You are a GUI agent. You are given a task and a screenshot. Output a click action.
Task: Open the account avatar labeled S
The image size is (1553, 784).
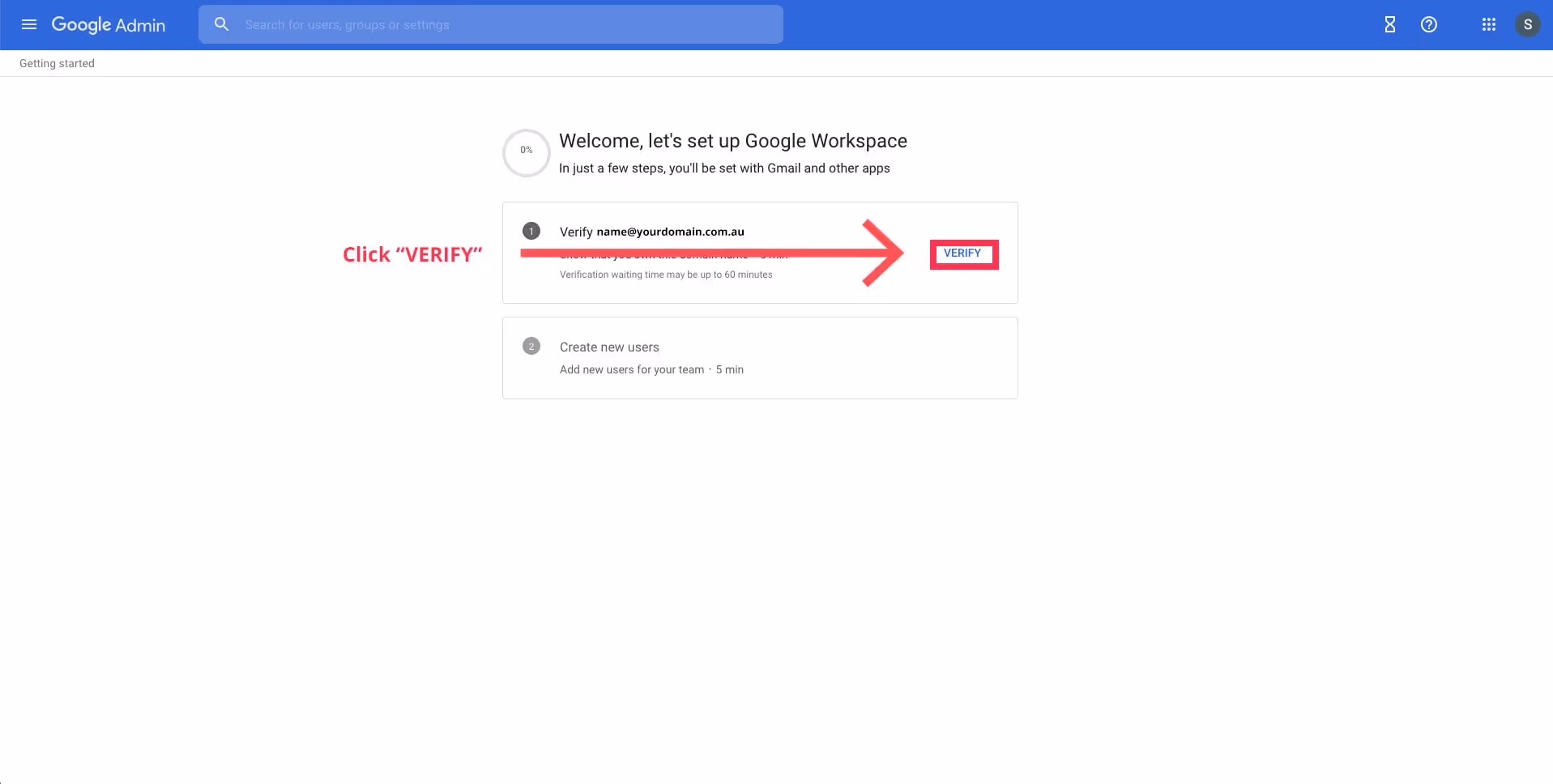click(1528, 24)
